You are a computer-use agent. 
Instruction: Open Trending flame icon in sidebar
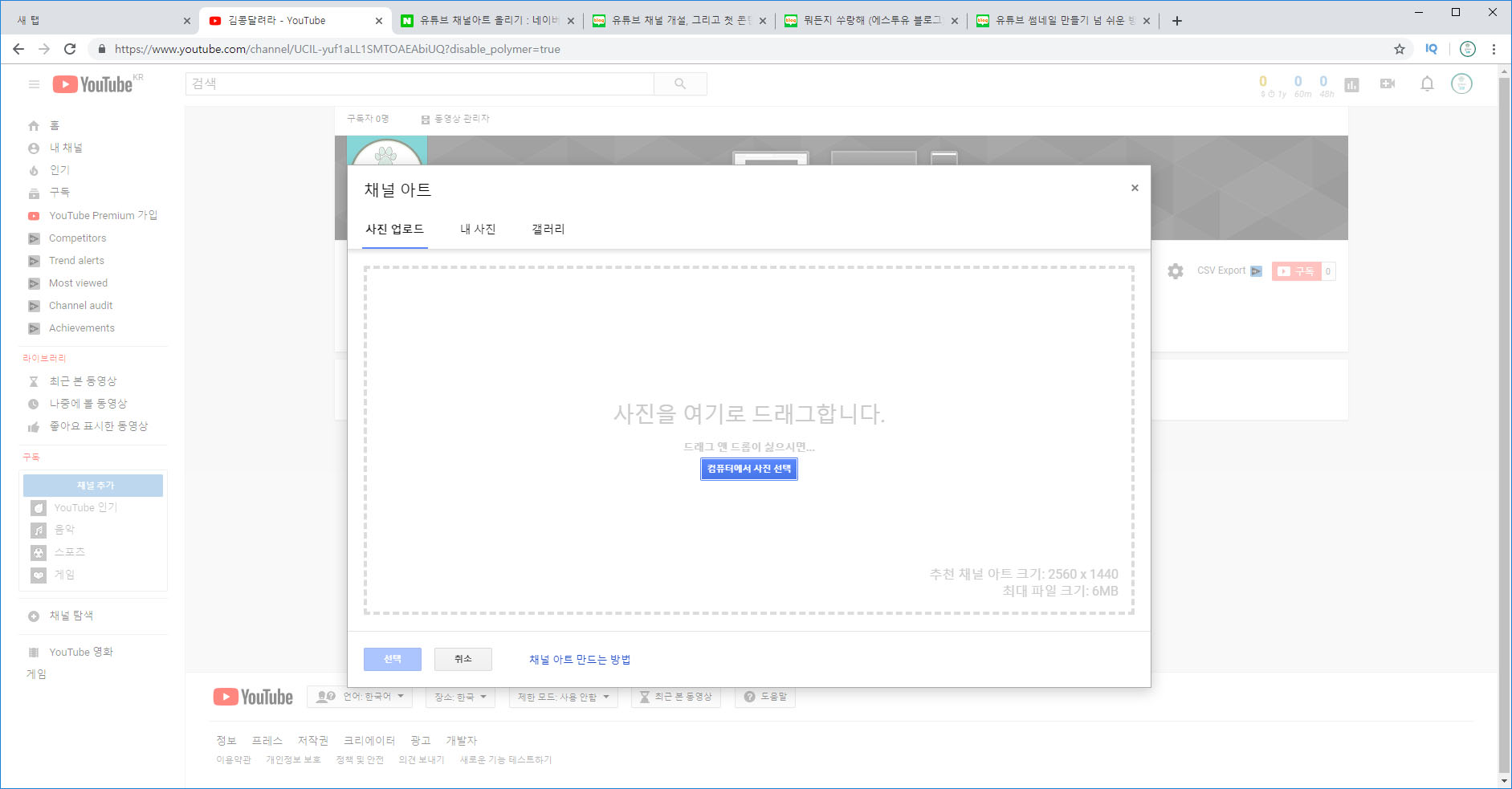(x=34, y=171)
